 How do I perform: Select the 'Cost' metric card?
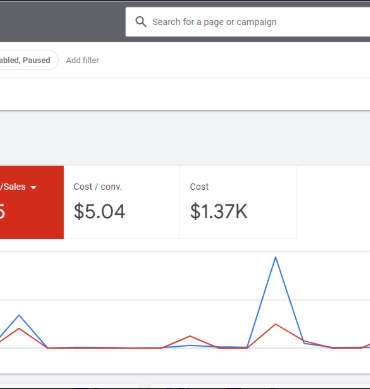pyautogui.click(x=238, y=202)
